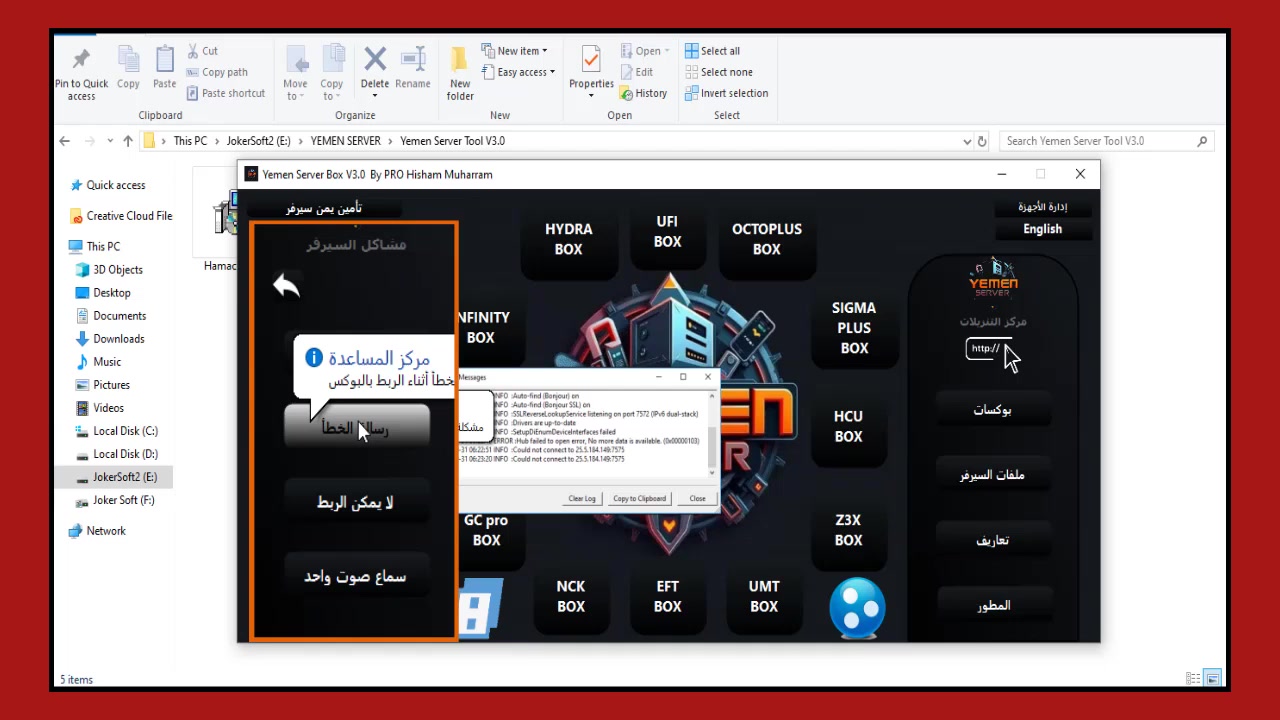Viewport: 1280px width, 720px height.
Task: Click Clear Log in the Messages window
Action: pos(582,498)
